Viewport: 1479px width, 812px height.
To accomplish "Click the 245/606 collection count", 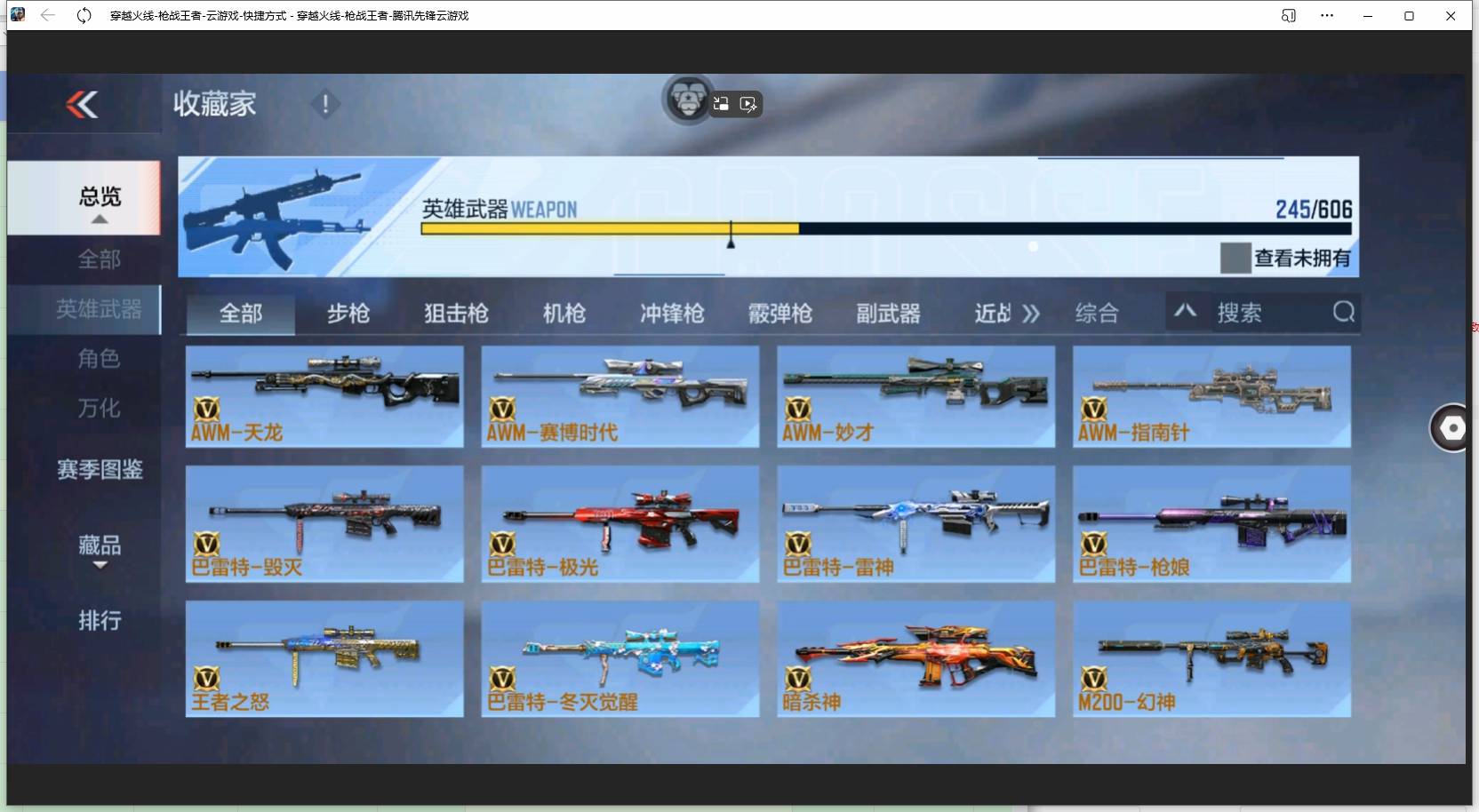I will tap(1314, 210).
